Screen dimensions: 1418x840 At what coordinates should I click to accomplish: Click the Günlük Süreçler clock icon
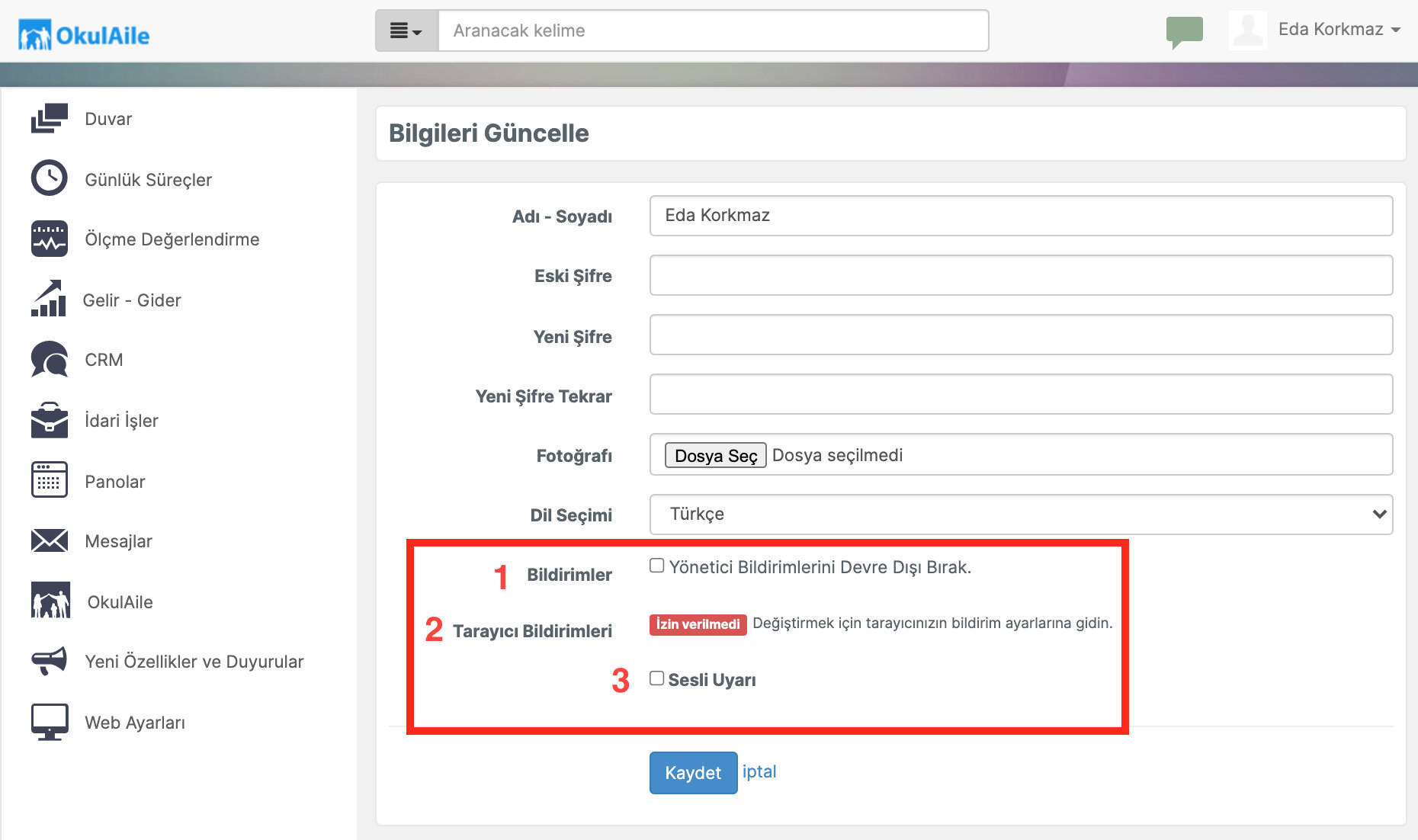pos(50,178)
